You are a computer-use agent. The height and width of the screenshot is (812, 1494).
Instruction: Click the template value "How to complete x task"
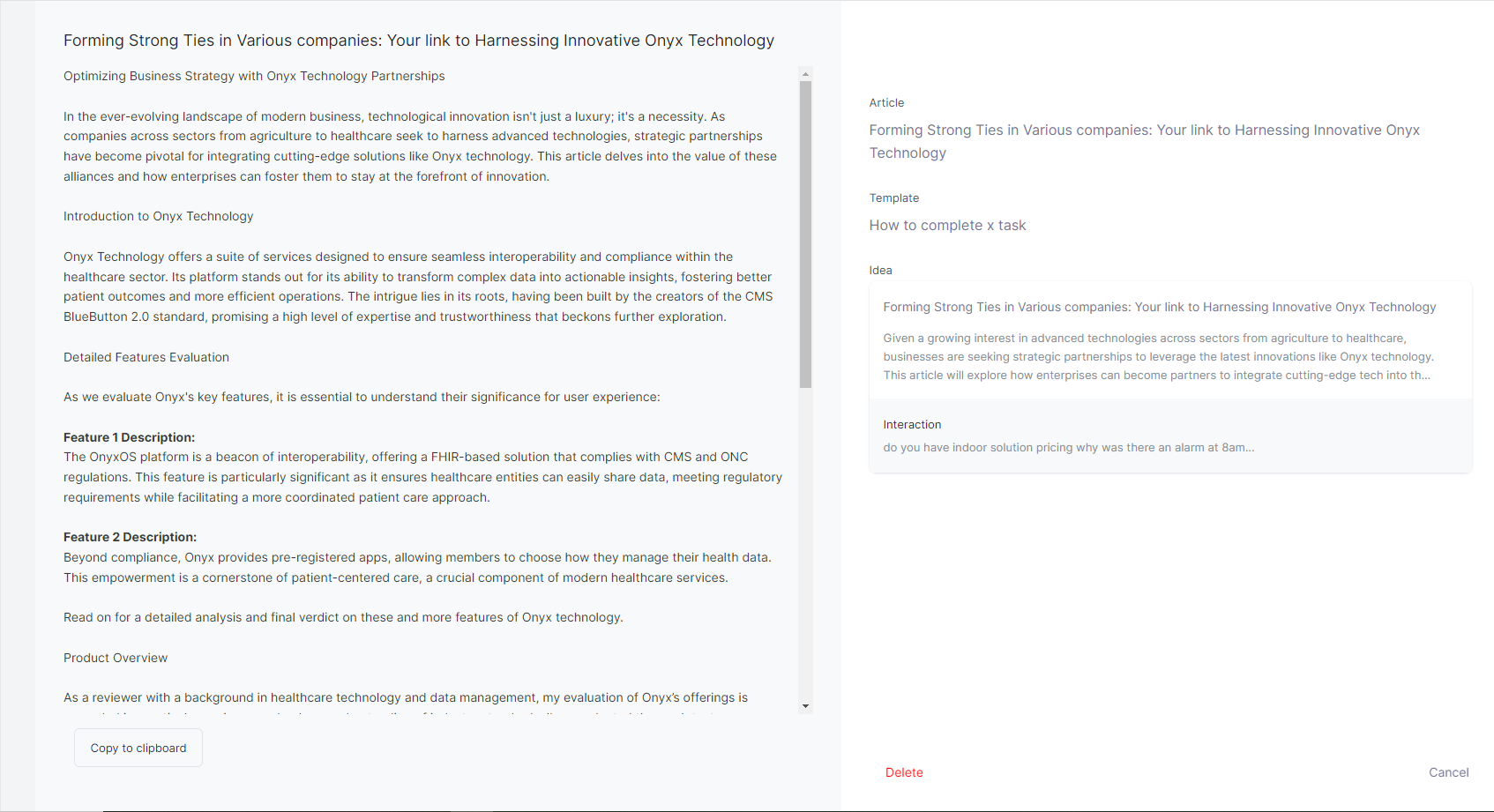(947, 226)
